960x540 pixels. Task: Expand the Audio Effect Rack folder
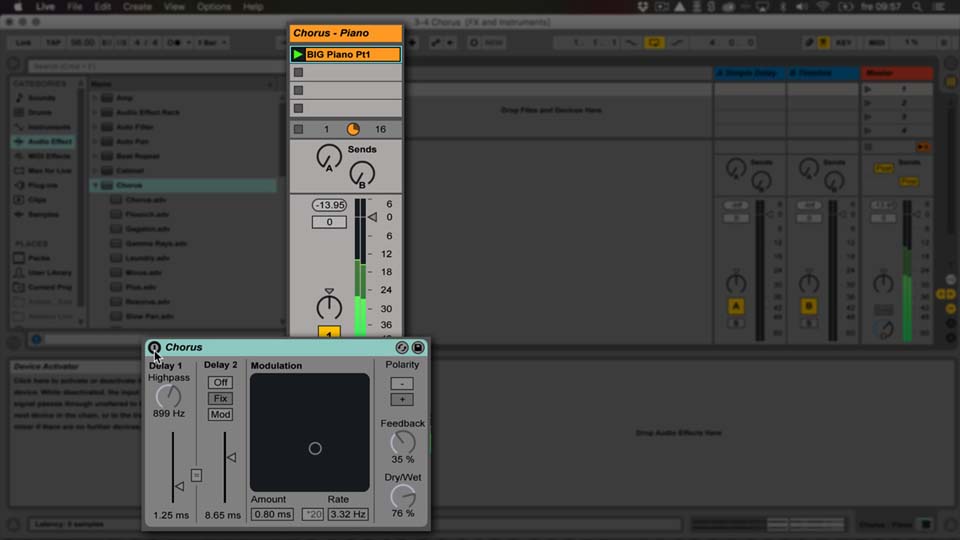[x=95, y=112]
